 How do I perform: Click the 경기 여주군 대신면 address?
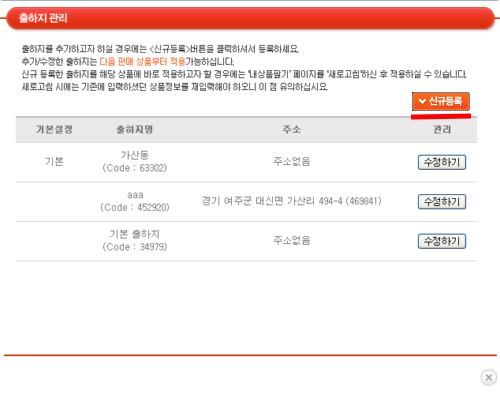(292, 201)
